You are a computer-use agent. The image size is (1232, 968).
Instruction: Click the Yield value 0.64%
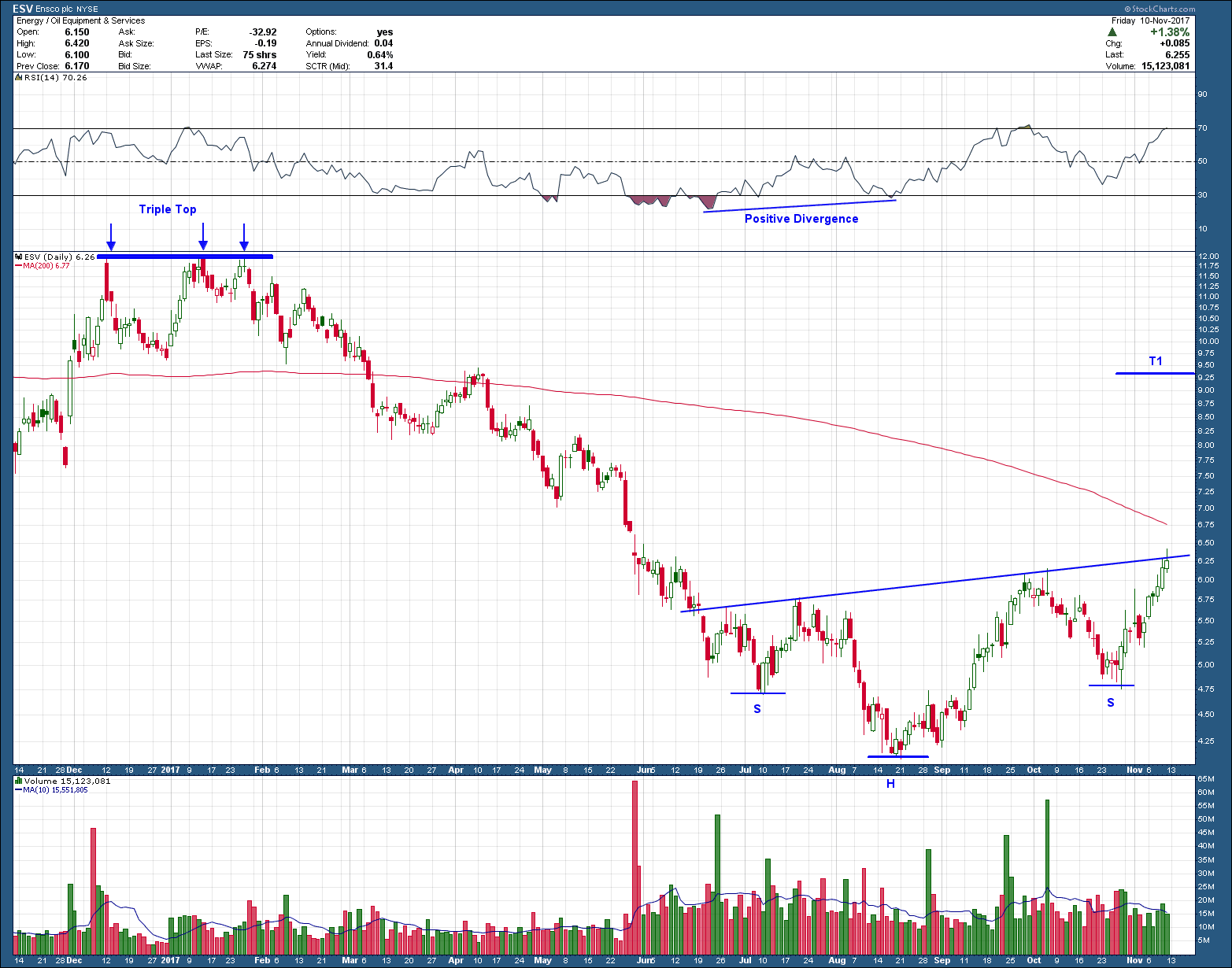[380, 55]
